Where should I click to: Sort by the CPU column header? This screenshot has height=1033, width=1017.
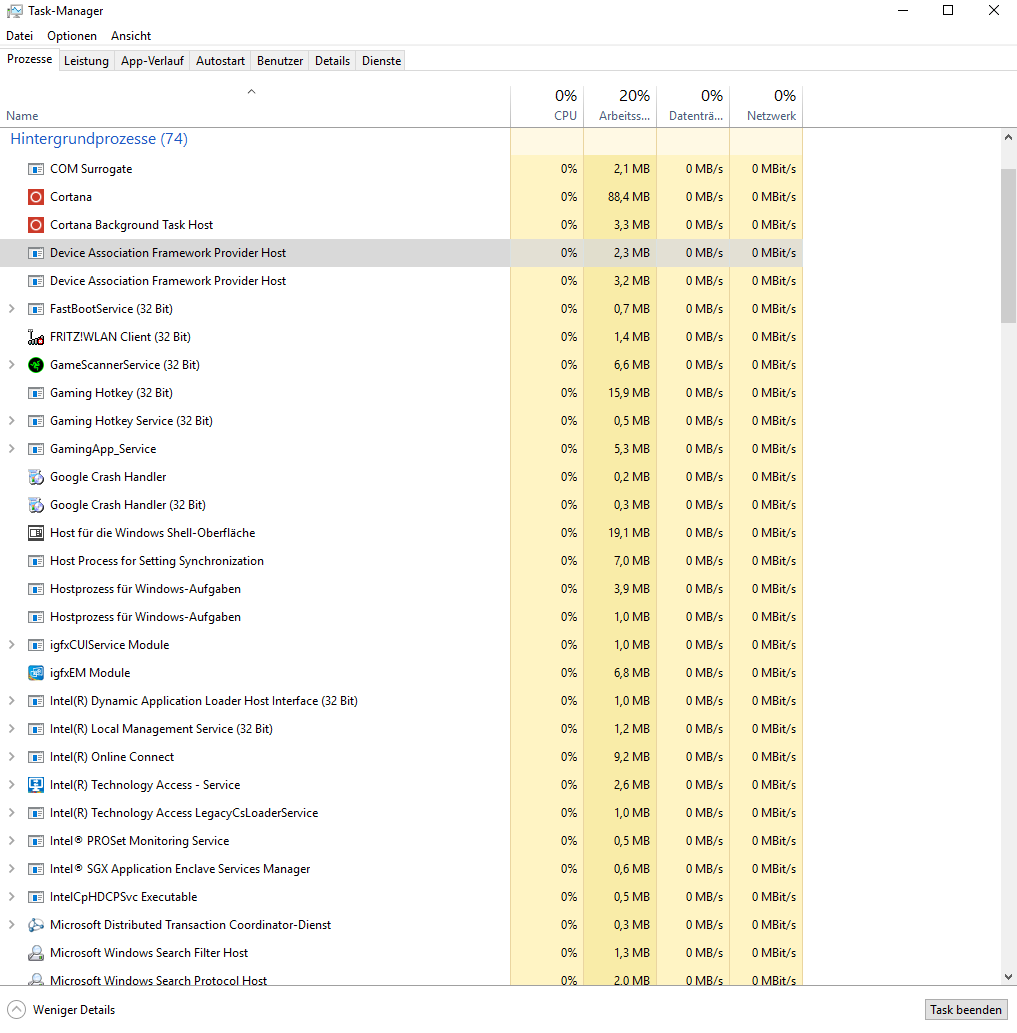click(x=547, y=105)
